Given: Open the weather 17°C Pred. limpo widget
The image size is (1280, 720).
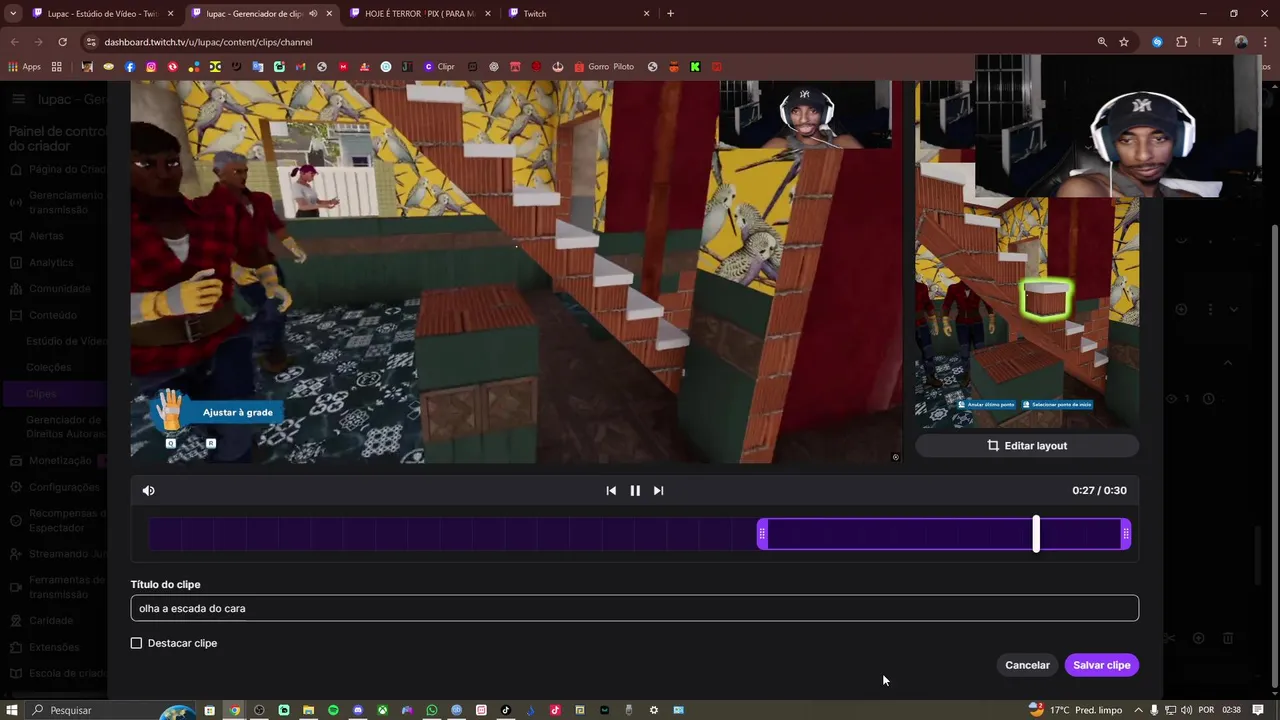Looking at the screenshot, I should click(1078, 710).
